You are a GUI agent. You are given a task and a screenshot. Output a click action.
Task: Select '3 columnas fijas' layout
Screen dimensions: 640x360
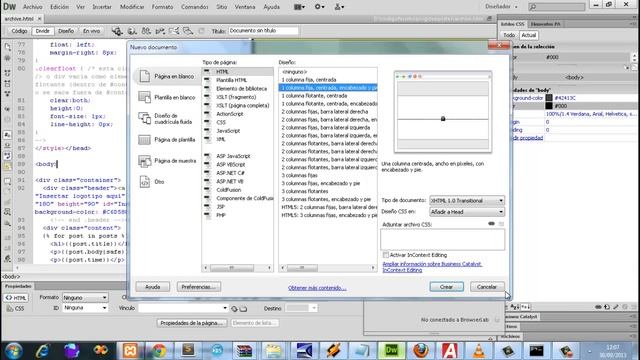coord(300,175)
